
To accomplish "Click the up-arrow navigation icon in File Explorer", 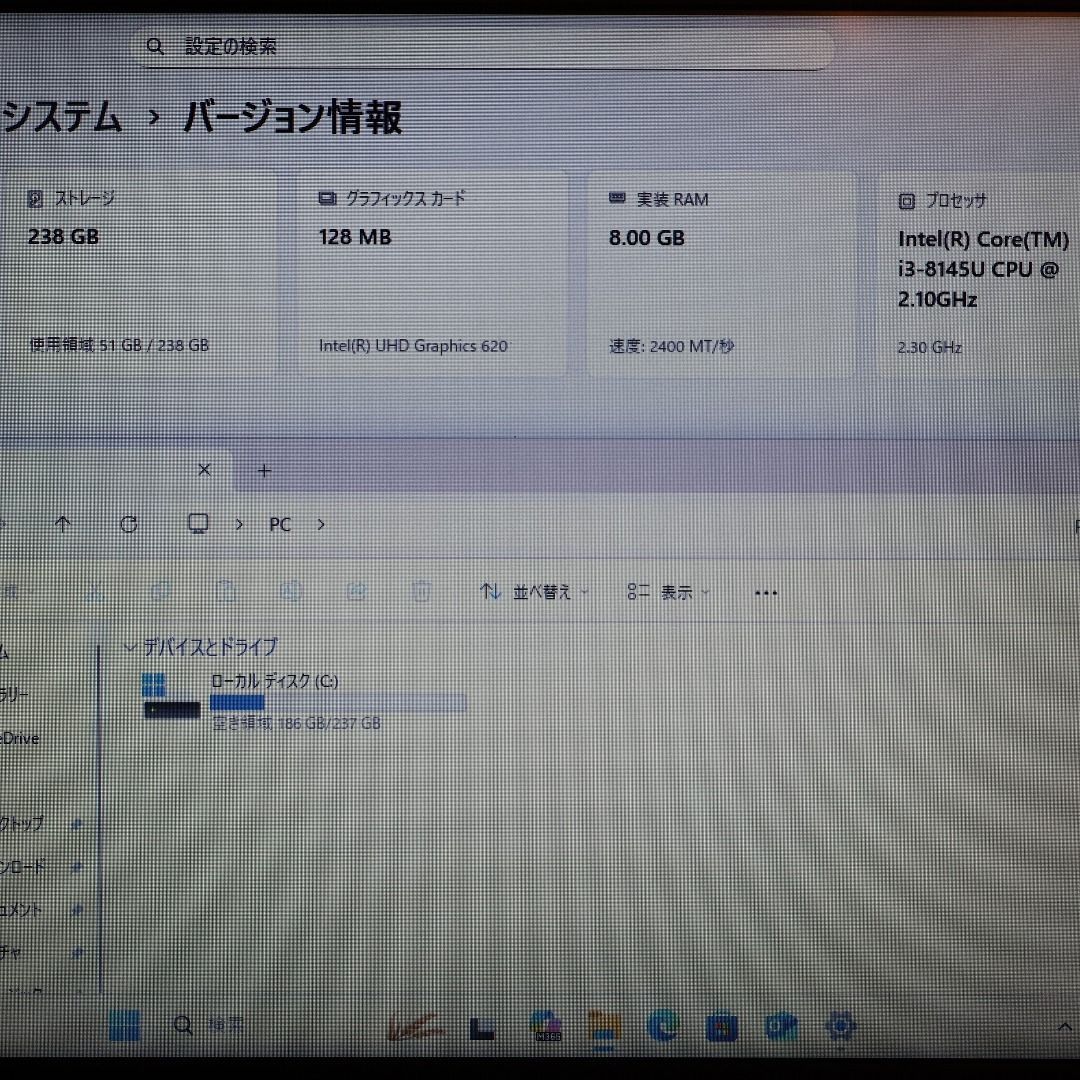I will 62,524.
